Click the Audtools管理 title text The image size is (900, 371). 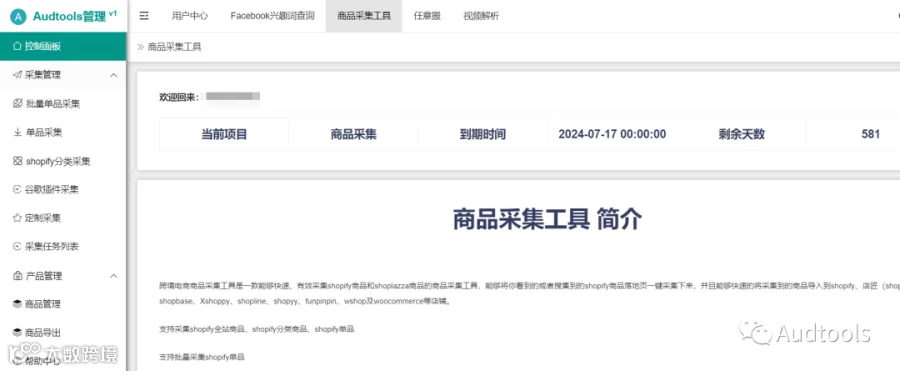tap(69, 17)
